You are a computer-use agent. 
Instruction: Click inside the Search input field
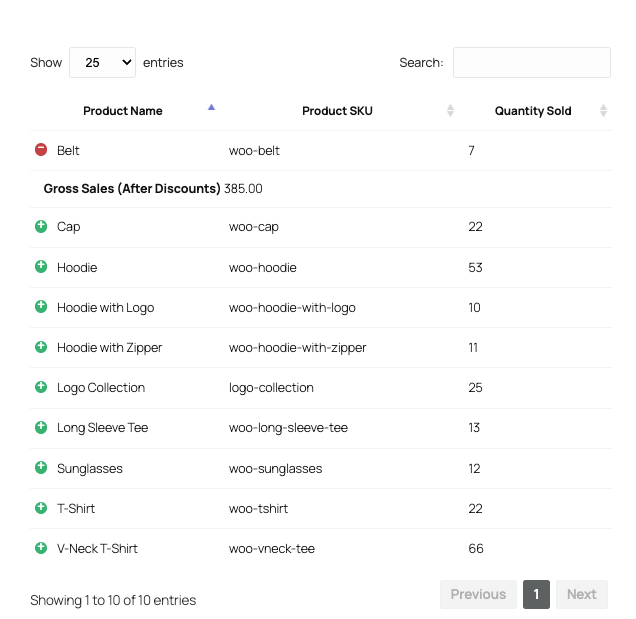[x=531, y=62]
